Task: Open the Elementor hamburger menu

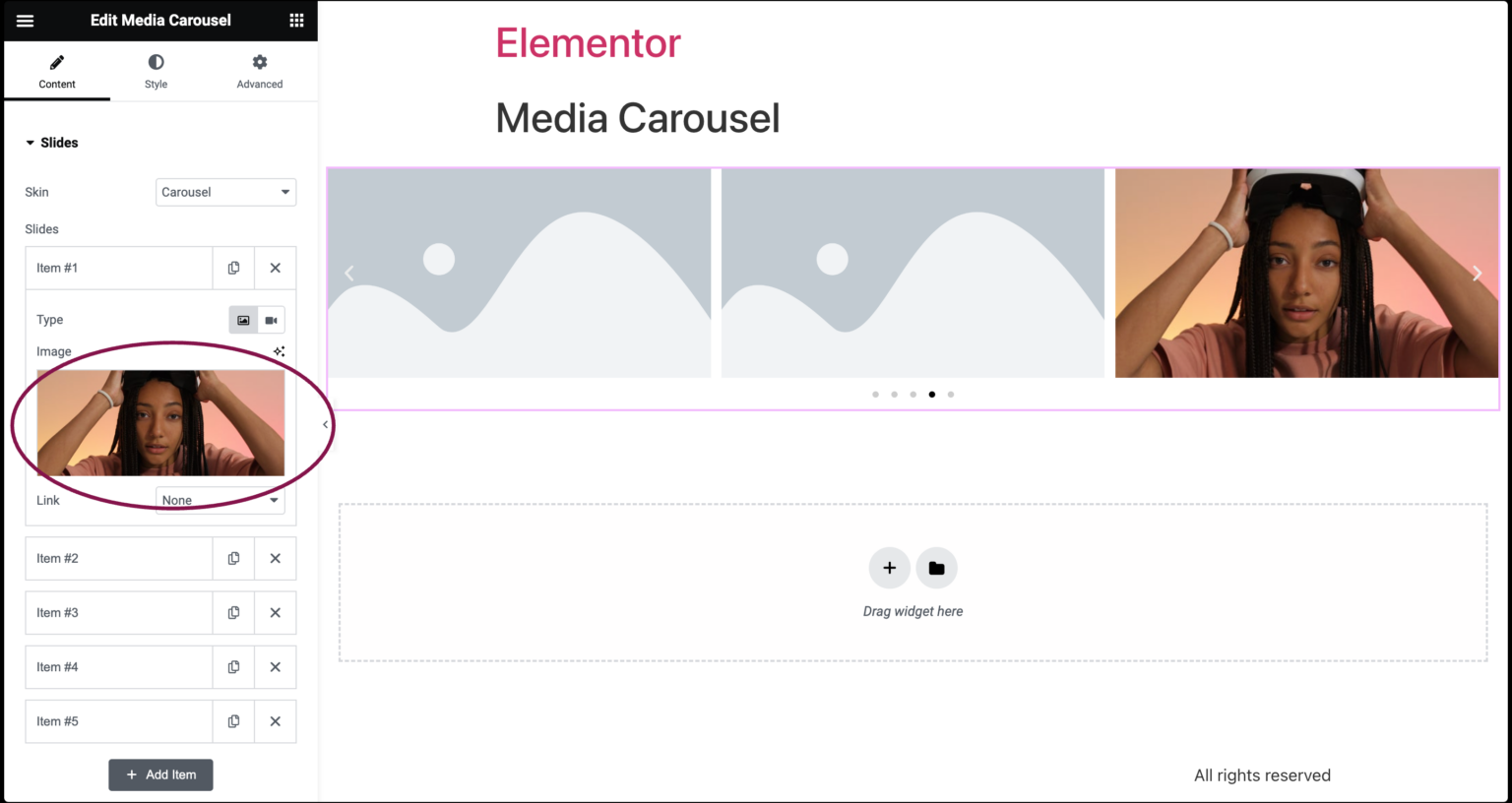Action: pos(25,20)
